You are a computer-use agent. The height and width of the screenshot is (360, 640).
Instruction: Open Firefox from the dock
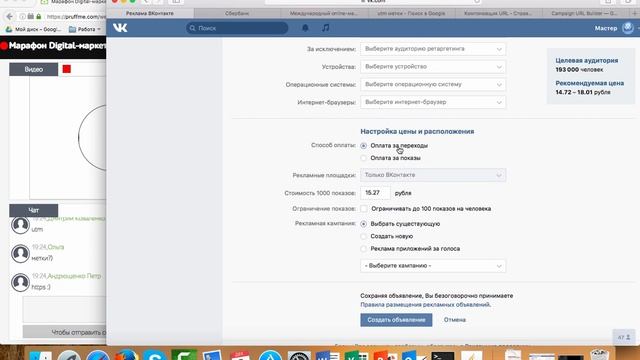[x=127, y=355]
